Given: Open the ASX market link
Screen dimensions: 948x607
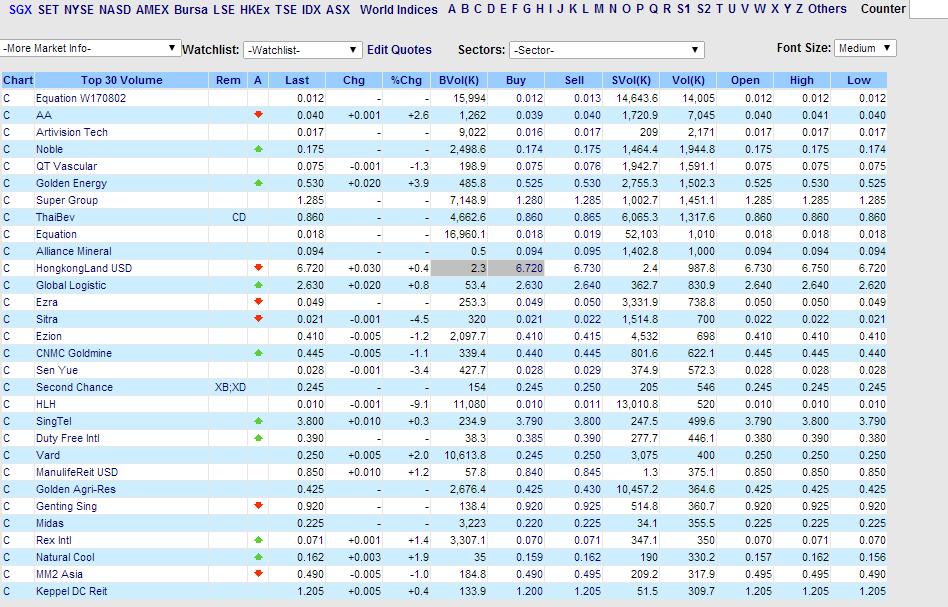Looking at the screenshot, I should (338, 10).
